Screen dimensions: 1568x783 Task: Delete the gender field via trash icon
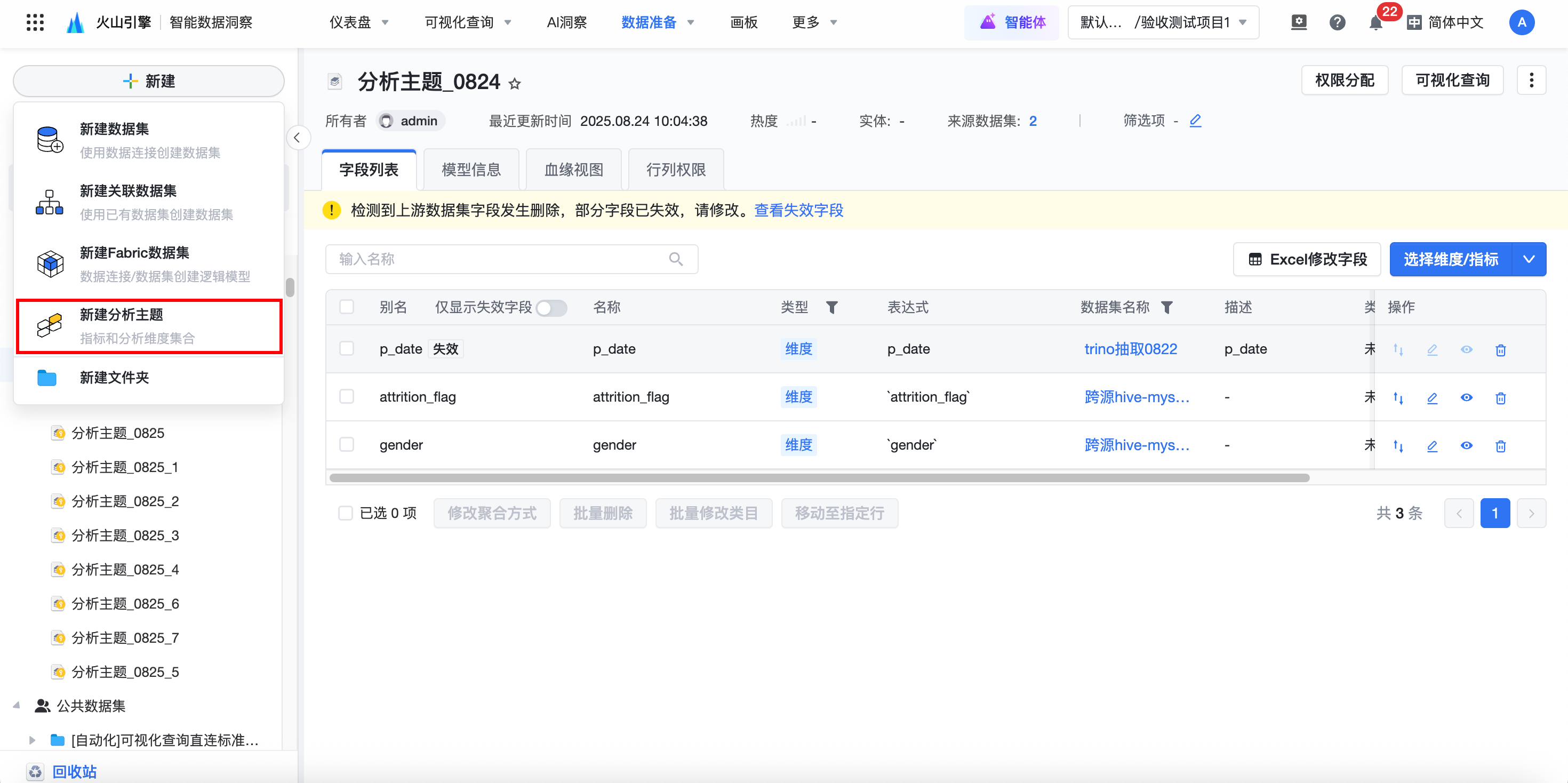(1500, 446)
